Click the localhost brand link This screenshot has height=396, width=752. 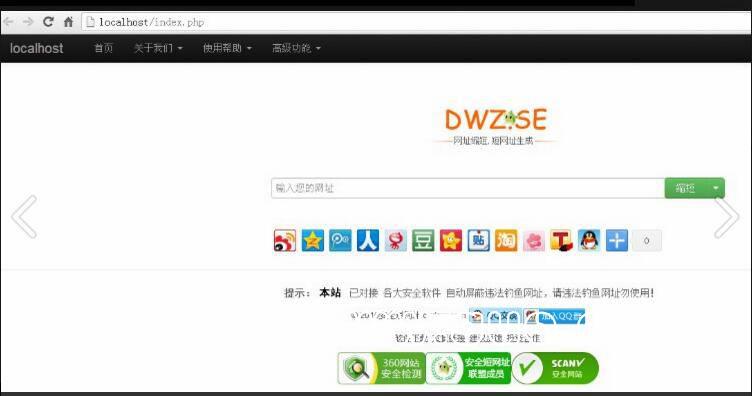point(36,48)
